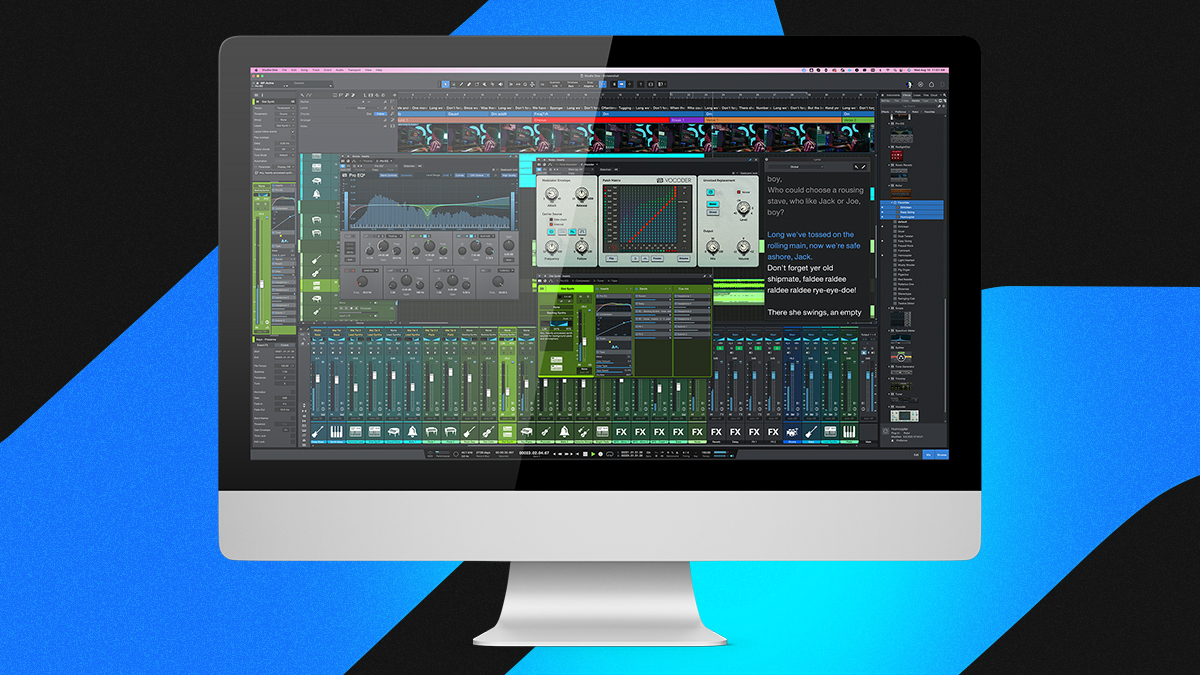Click the Break 1 arranger section

click(687, 120)
